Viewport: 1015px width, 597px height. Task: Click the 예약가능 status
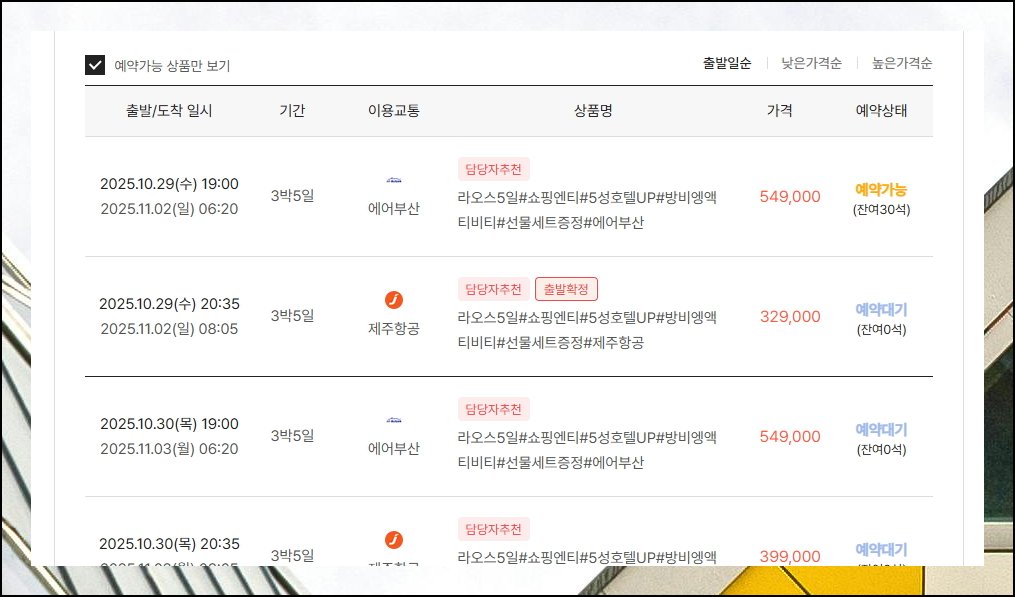click(881, 190)
